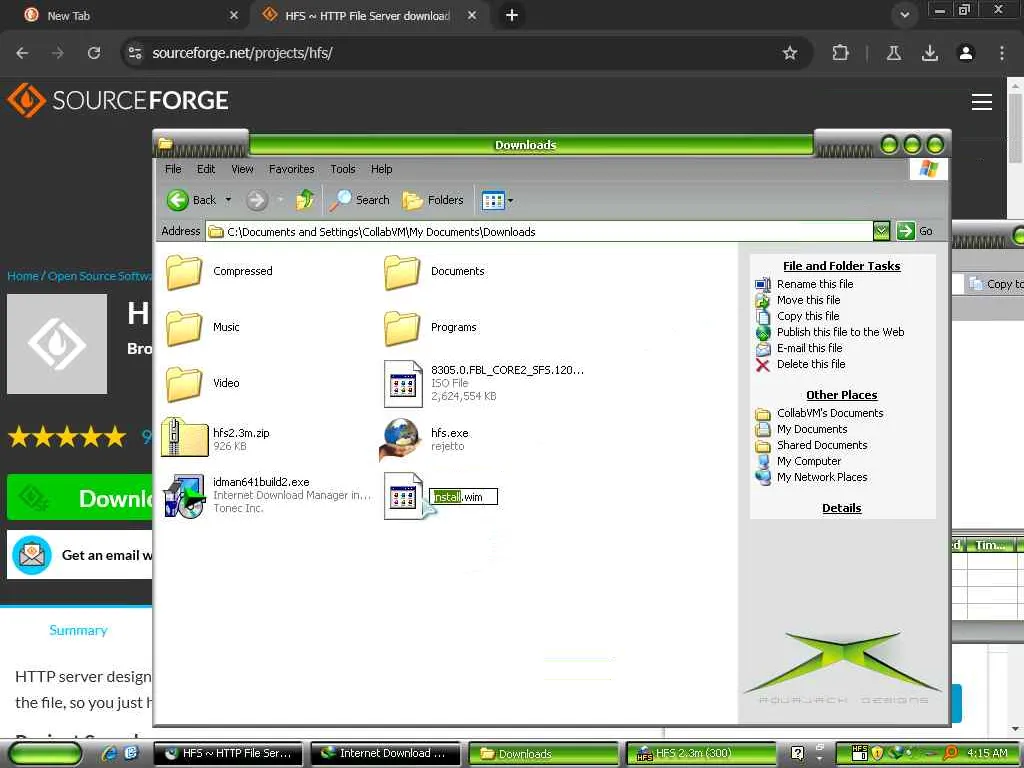Select the Compressed folder
Image resolution: width=1024 pixels, height=768 pixels.
pos(219,272)
